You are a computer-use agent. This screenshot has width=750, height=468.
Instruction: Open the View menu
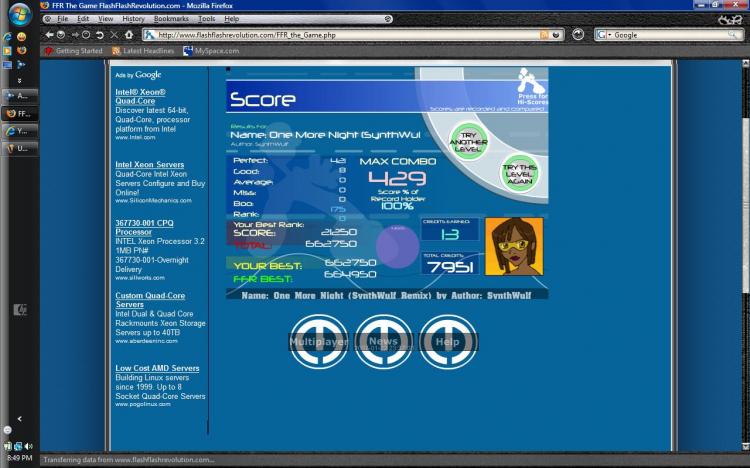click(x=105, y=19)
